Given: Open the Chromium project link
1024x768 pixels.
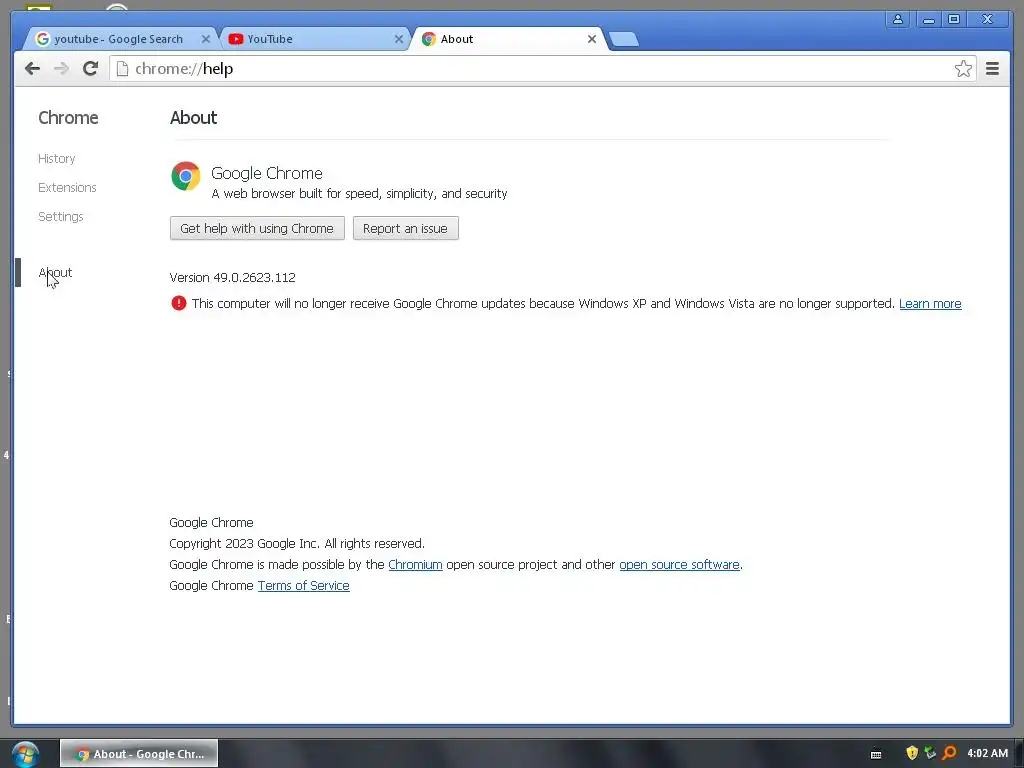Looking at the screenshot, I should tap(415, 564).
